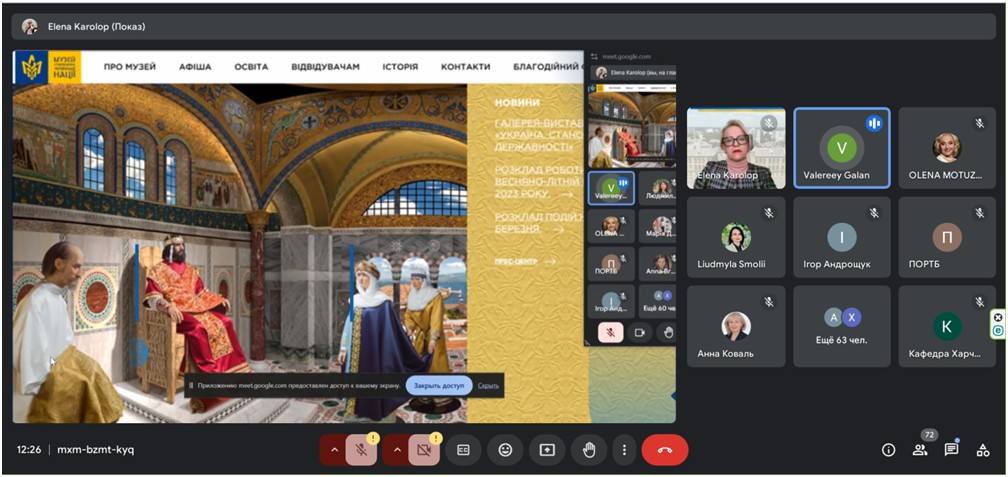This screenshot has width=1008, height=477.
Task: Expand video settings chevron beside camera
Action: coord(396,451)
